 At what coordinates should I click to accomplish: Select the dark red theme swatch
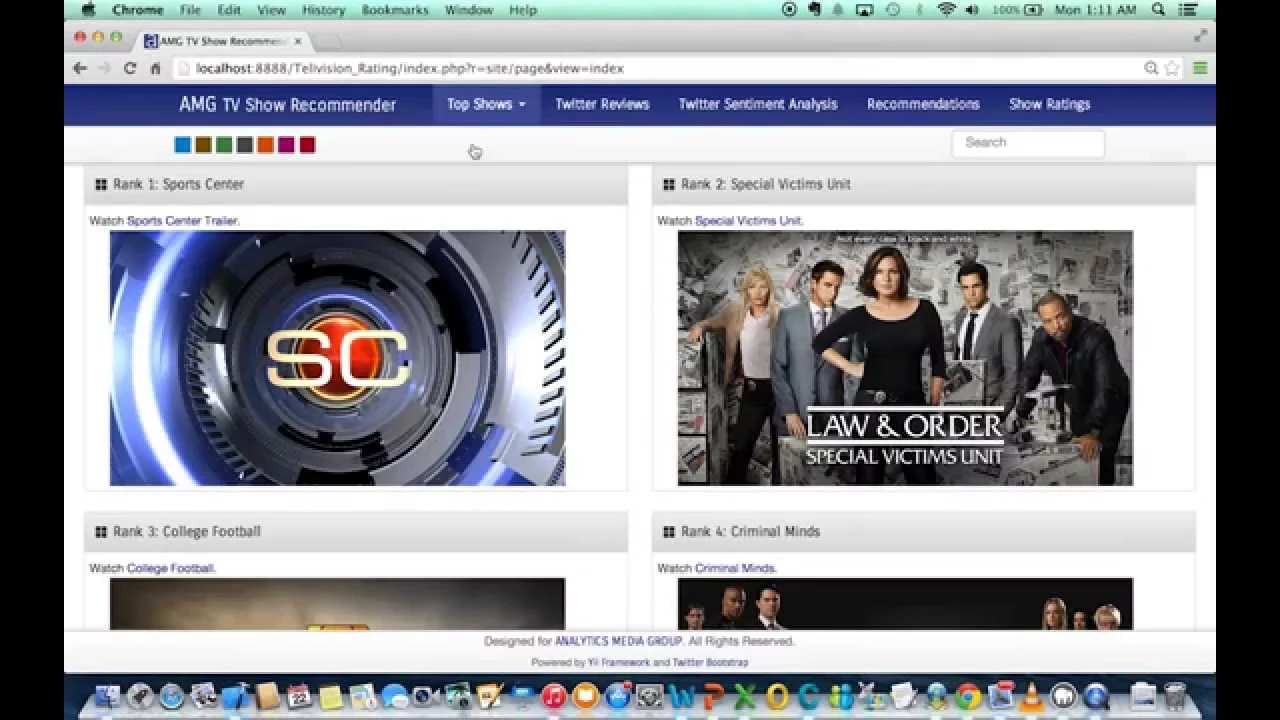(307, 145)
